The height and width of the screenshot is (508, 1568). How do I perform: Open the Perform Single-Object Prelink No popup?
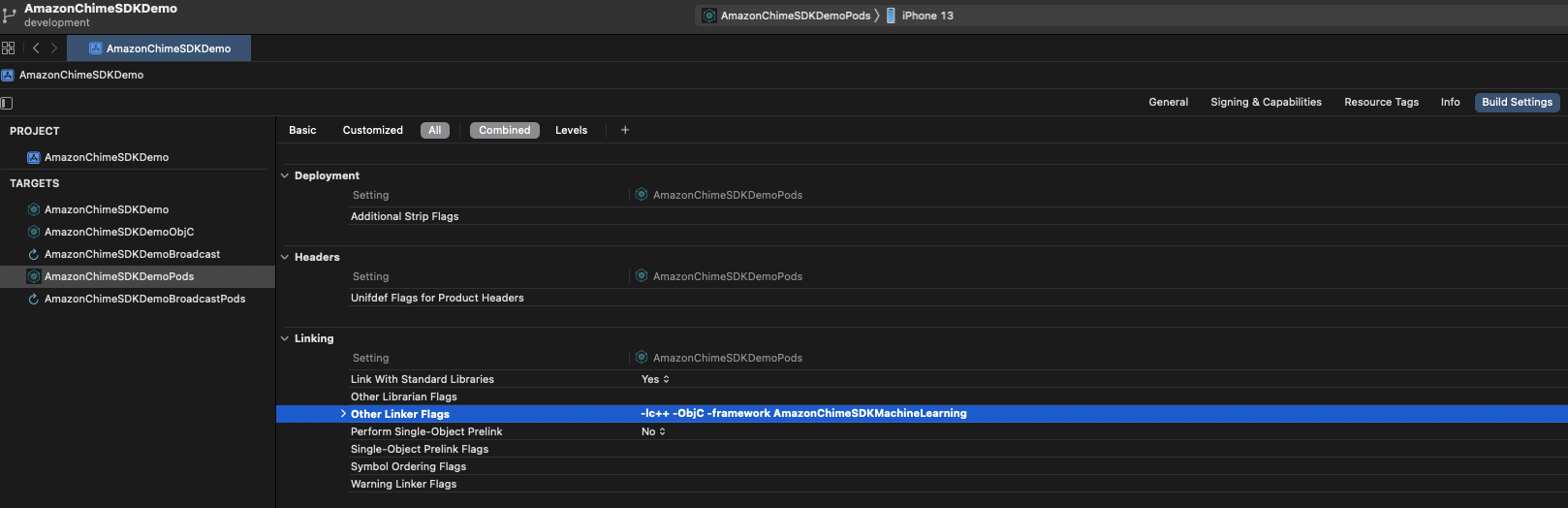point(653,431)
